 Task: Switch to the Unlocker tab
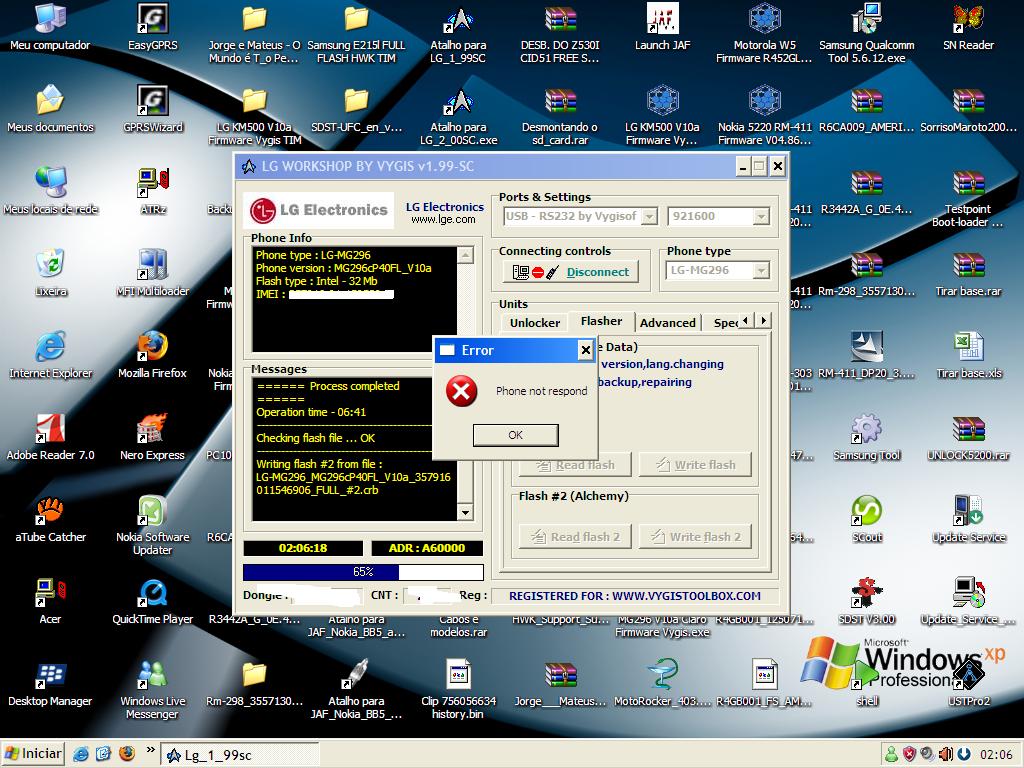click(x=534, y=323)
